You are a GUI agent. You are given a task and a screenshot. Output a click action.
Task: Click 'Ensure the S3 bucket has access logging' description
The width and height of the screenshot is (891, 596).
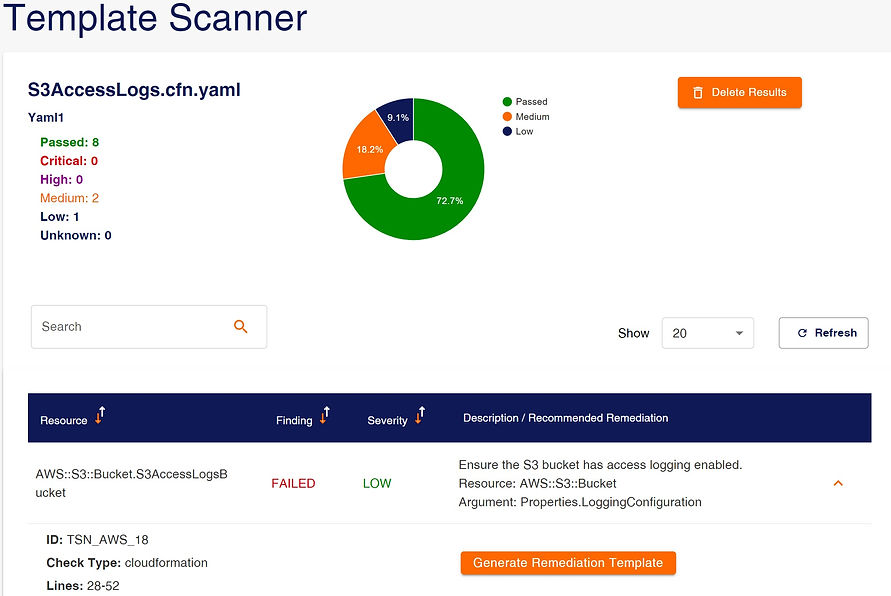600,465
